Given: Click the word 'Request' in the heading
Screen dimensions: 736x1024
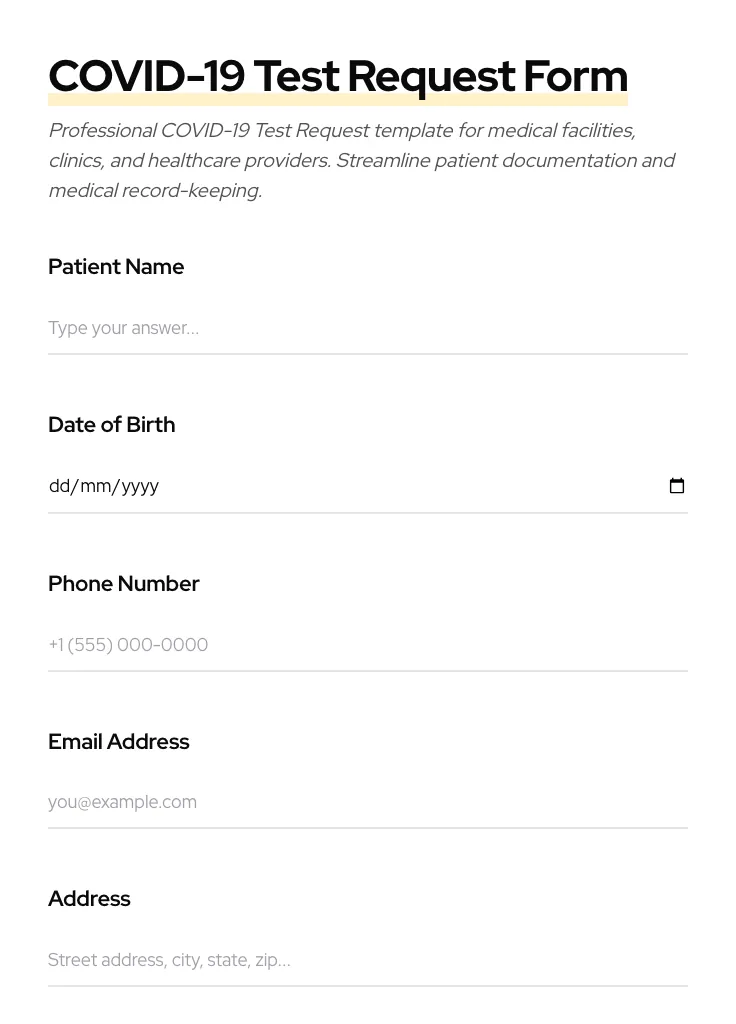Looking at the screenshot, I should pyautogui.click(x=431, y=77).
